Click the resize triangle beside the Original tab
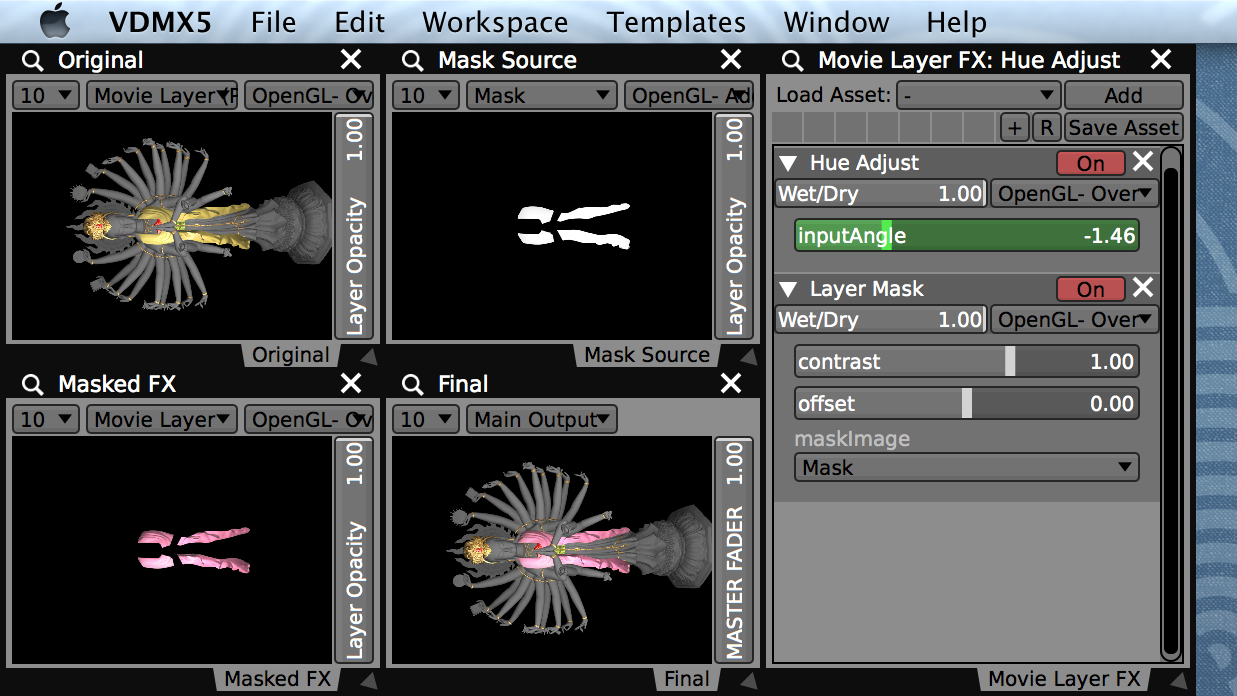This screenshot has height=696, width=1237. pyautogui.click(x=367, y=357)
